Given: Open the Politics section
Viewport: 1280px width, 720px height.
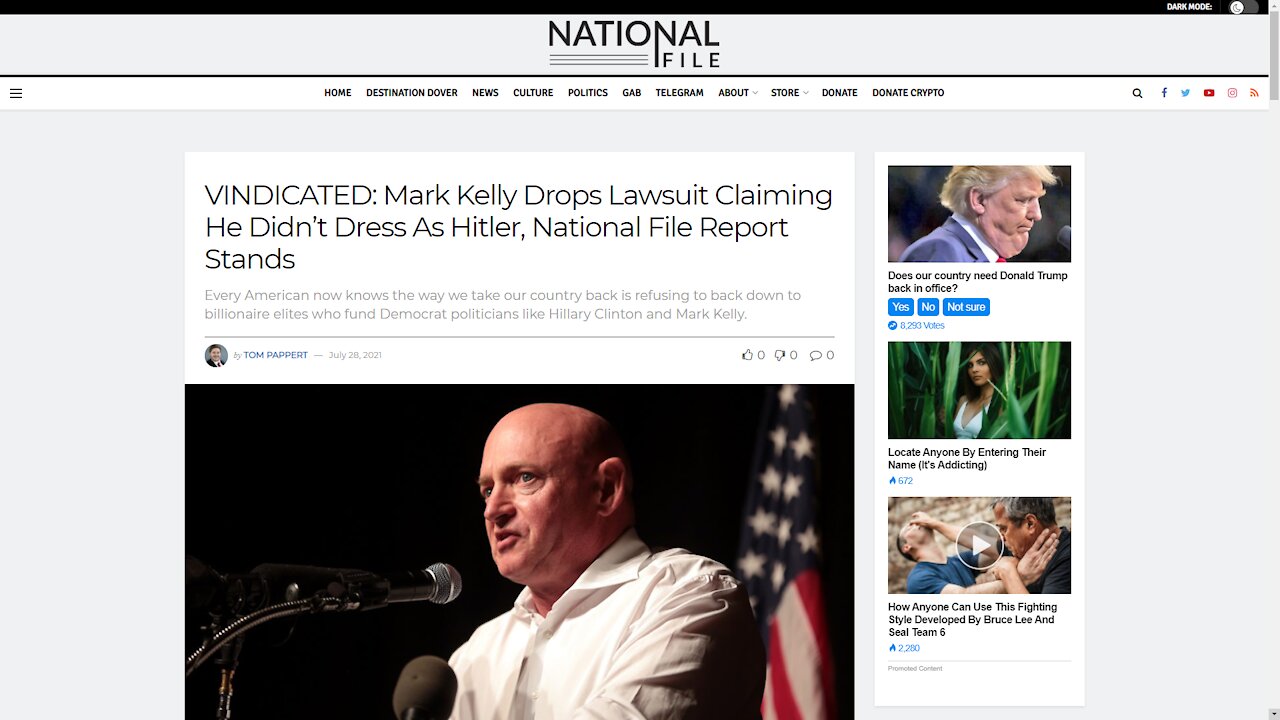Looking at the screenshot, I should [588, 93].
